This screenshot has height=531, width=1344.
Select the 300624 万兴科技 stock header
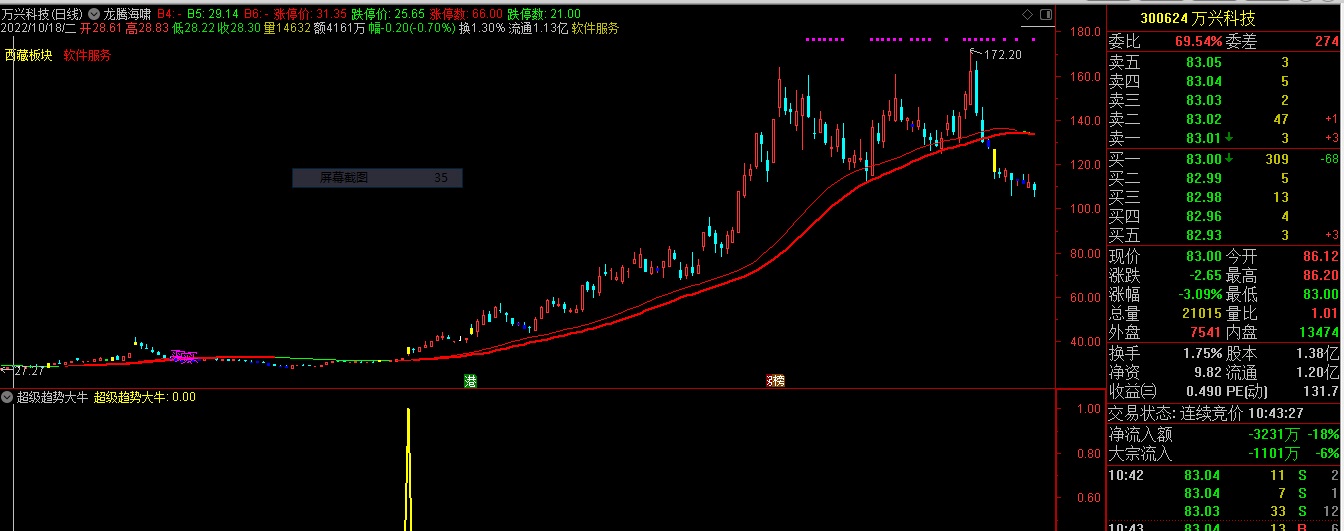(x=1198, y=19)
